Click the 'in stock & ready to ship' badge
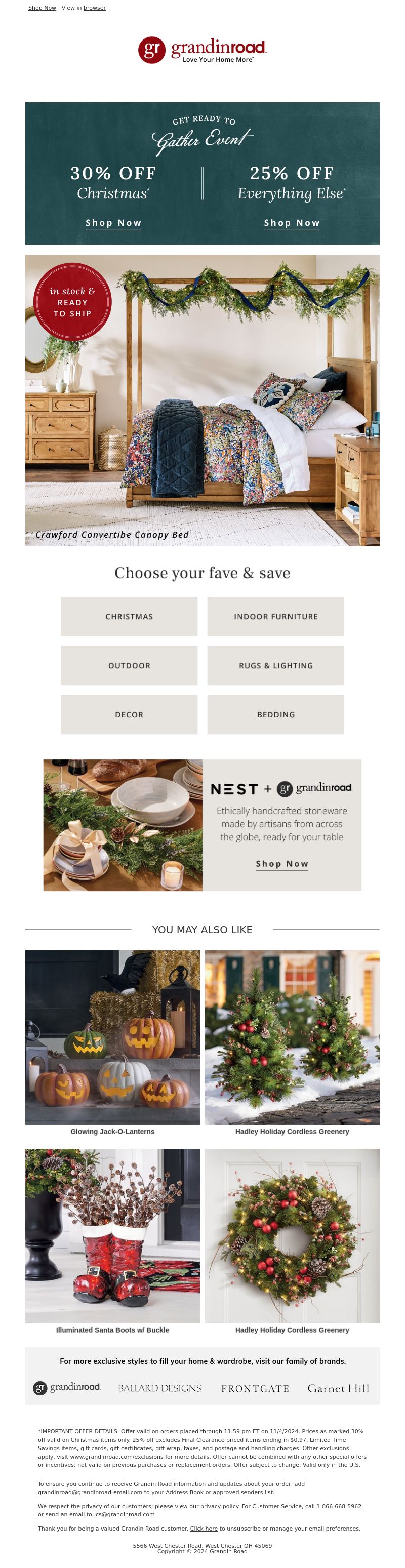Image resolution: width=405 pixels, height=1568 pixels. (x=72, y=302)
